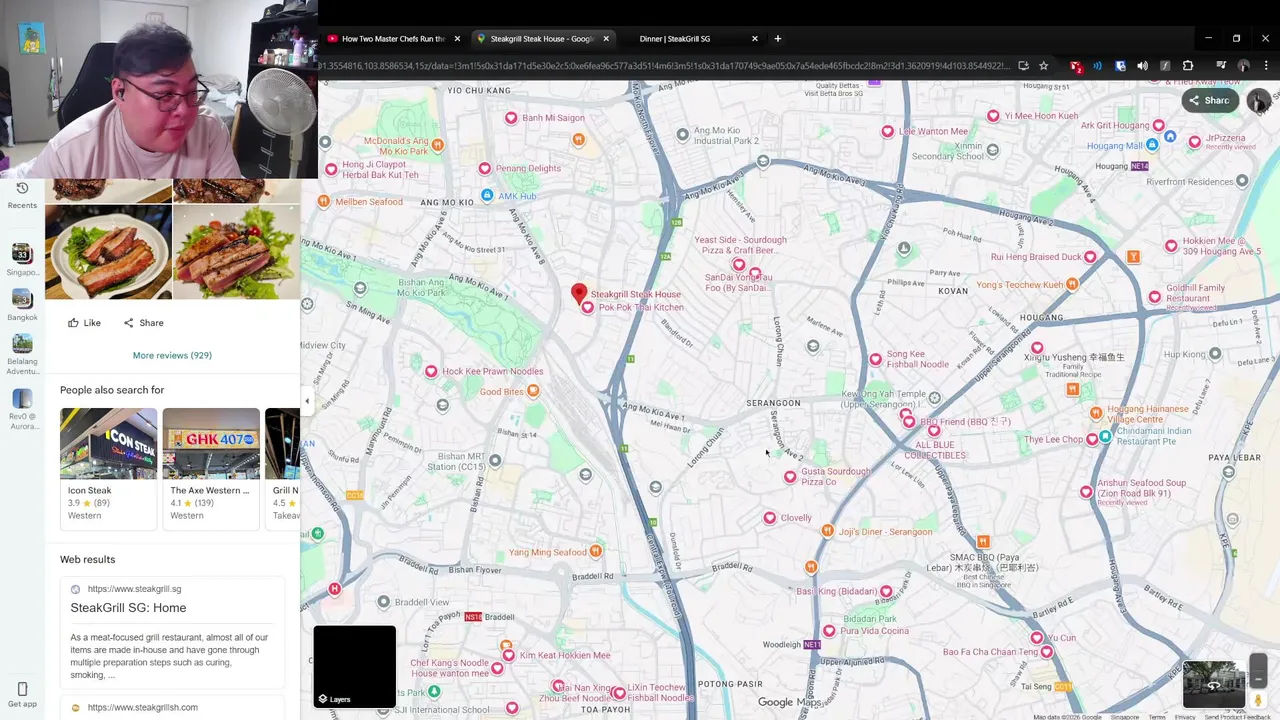Viewport: 1280px width, 720px height.
Task: Click the red Steakgrill Steak House pin
Action: (x=579, y=294)
